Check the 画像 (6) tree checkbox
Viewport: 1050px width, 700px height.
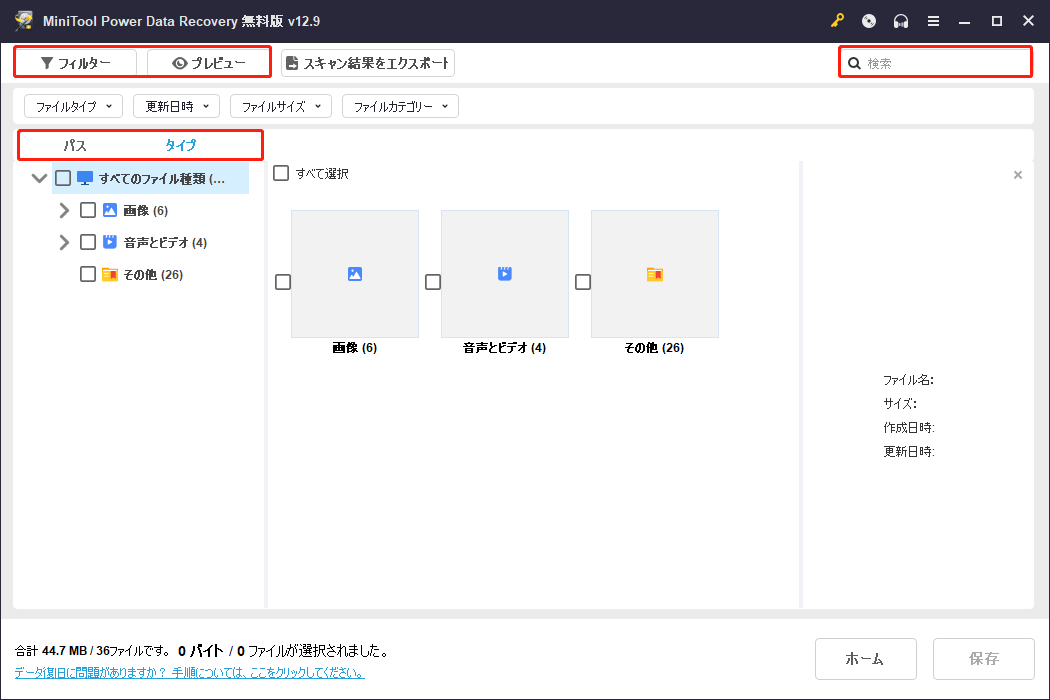(88, 210)
